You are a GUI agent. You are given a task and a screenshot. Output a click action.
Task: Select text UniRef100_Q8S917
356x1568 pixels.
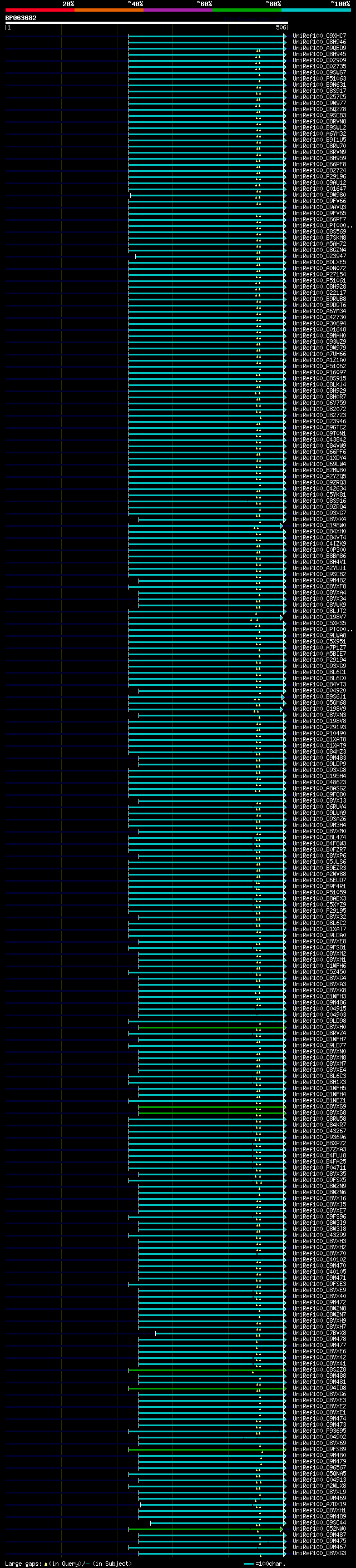pos(319,91)
